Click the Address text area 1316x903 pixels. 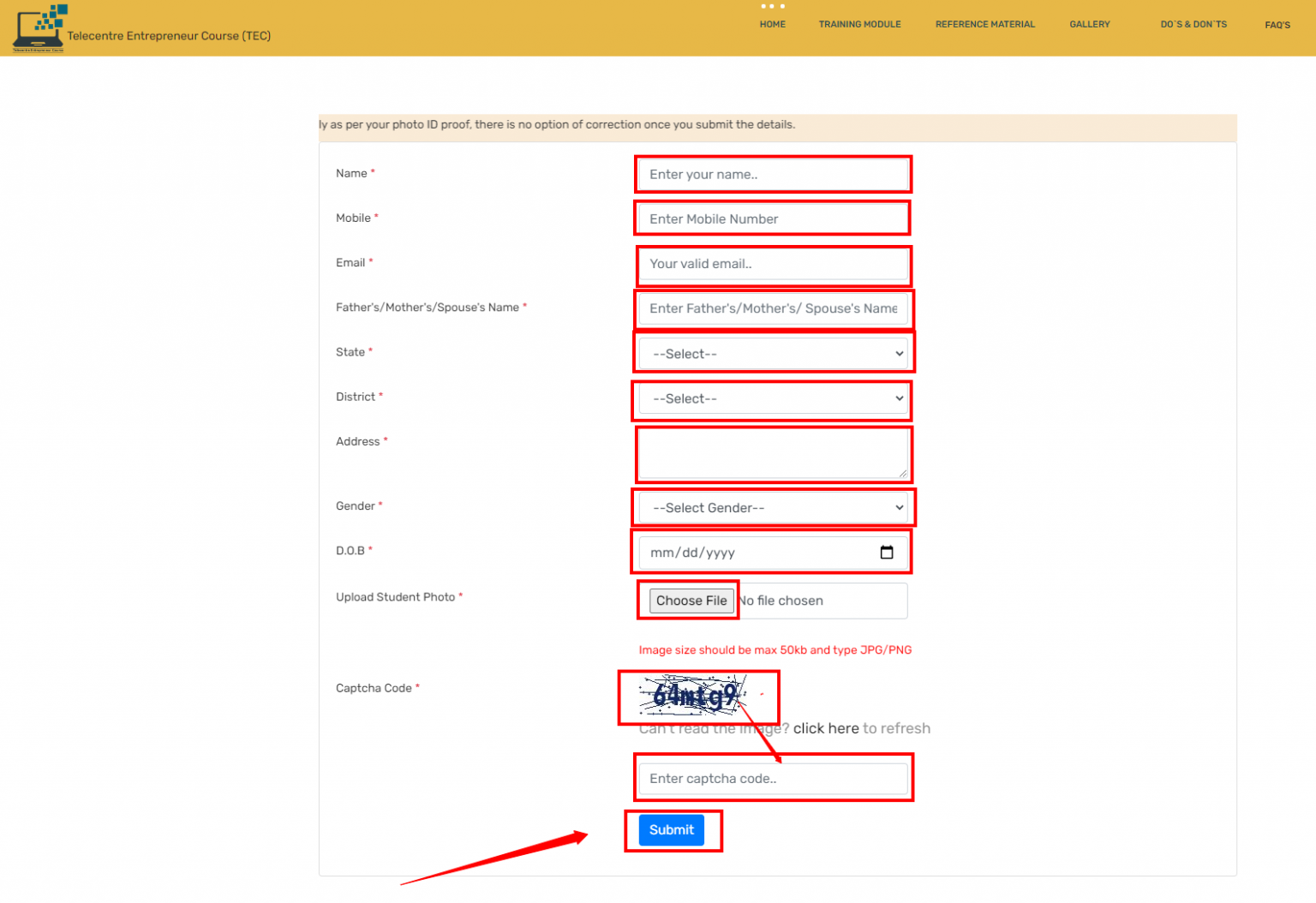pyautogui.click(x=772, y=453)
